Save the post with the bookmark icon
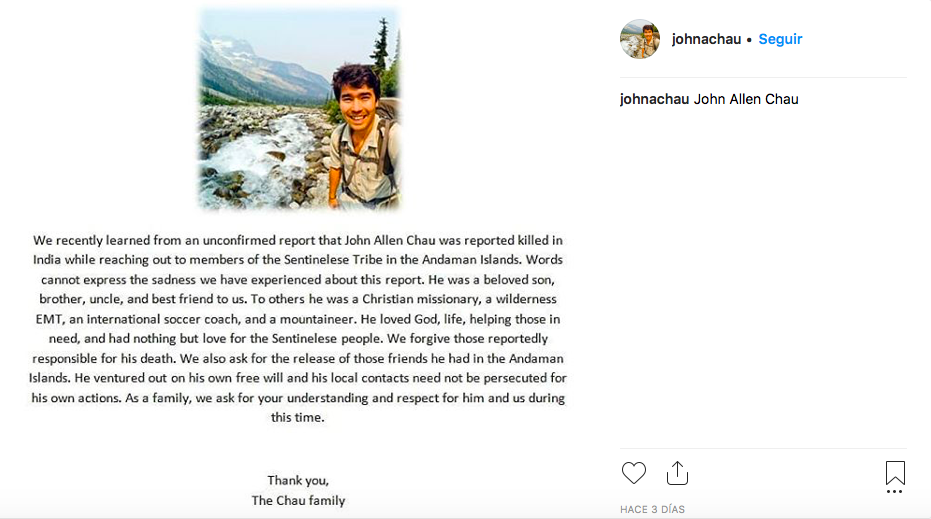The height and width of the screenshot is (519, 931). (x=895, y=472)
